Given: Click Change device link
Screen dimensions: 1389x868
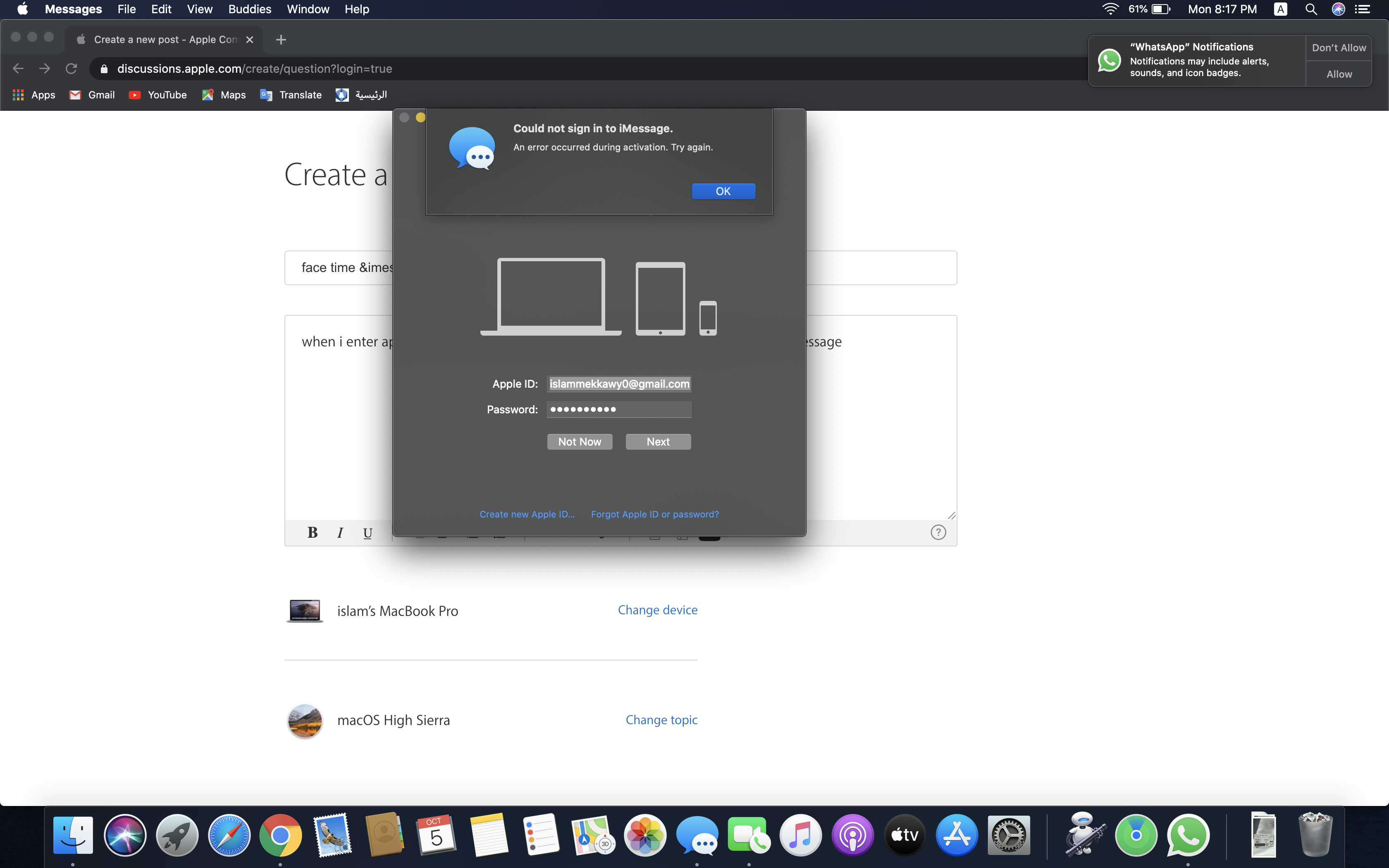Looking at the screenshot, I should [657, 610].
